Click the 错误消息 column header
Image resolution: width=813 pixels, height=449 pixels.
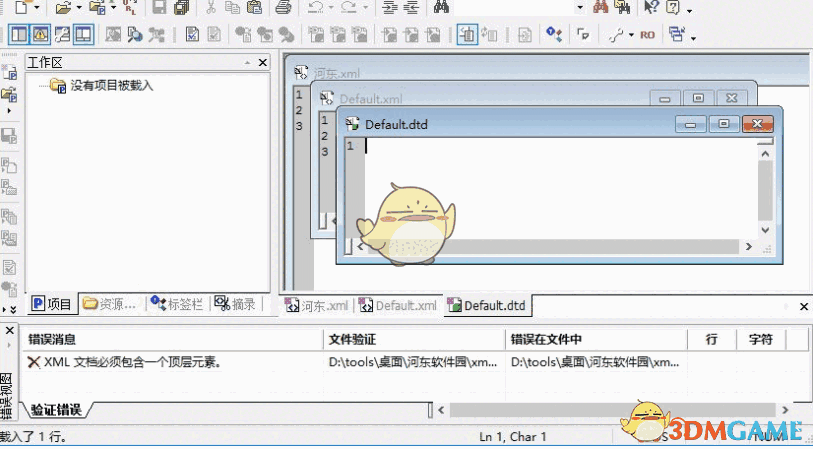coord(173,340)
